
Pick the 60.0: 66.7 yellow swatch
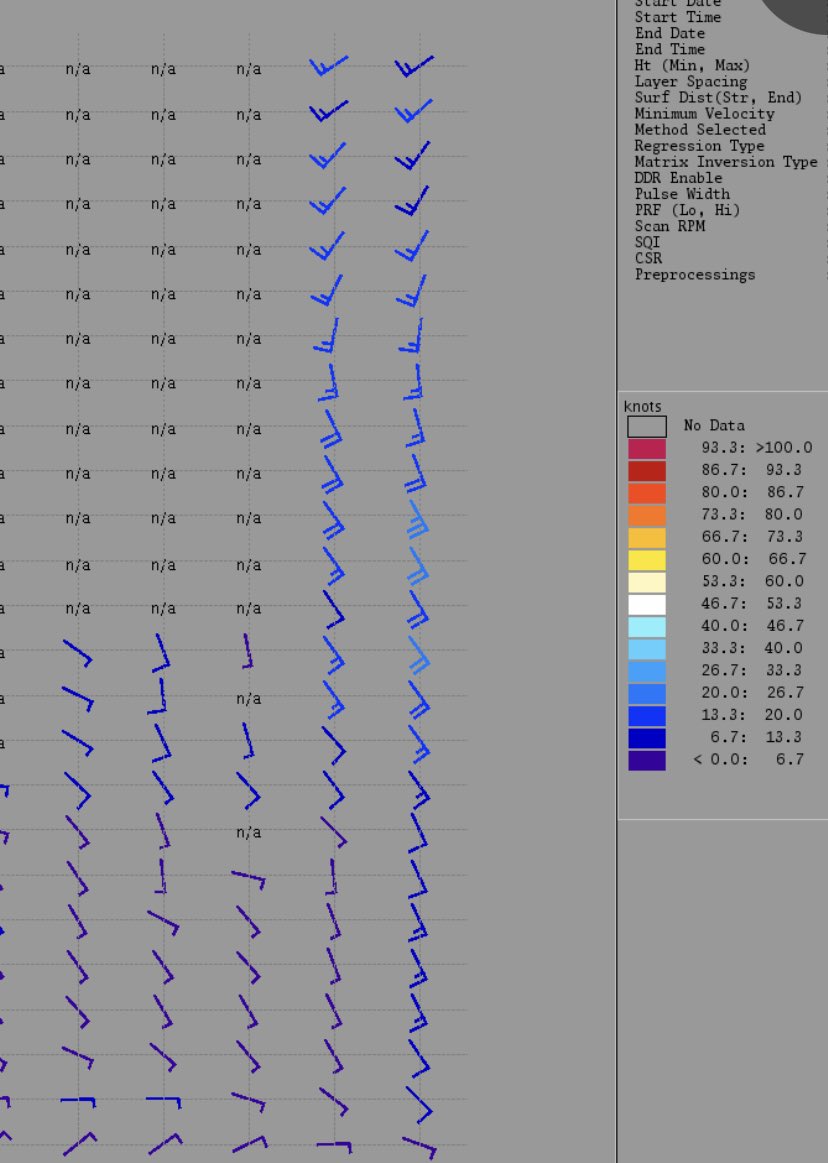point(647,560)
